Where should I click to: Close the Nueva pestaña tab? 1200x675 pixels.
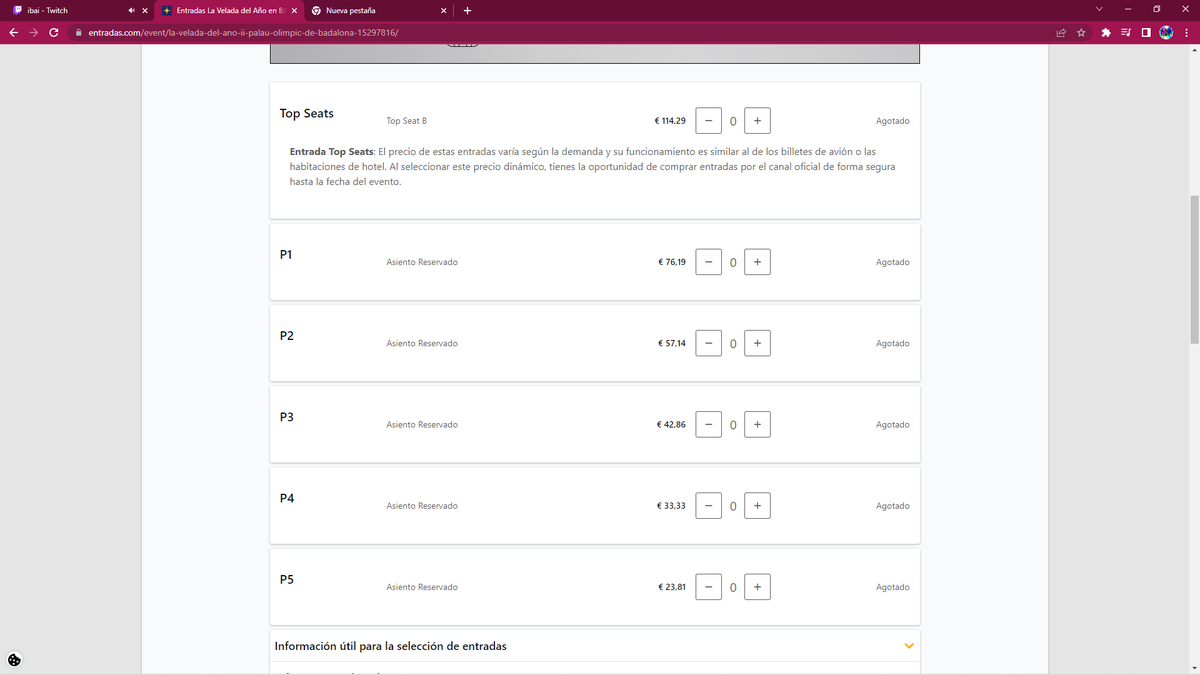pyautogui.click(x=444, y=11)
